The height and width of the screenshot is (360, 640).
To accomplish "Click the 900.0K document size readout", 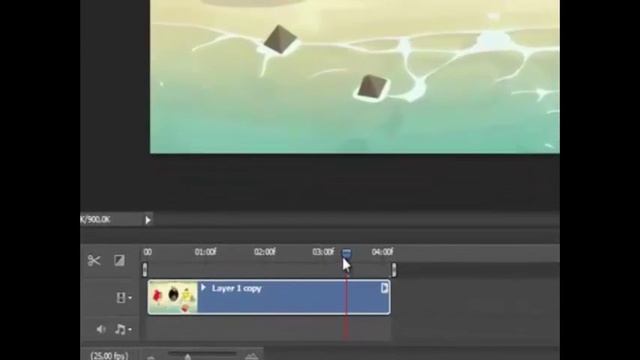I will [x=95, y=220].
